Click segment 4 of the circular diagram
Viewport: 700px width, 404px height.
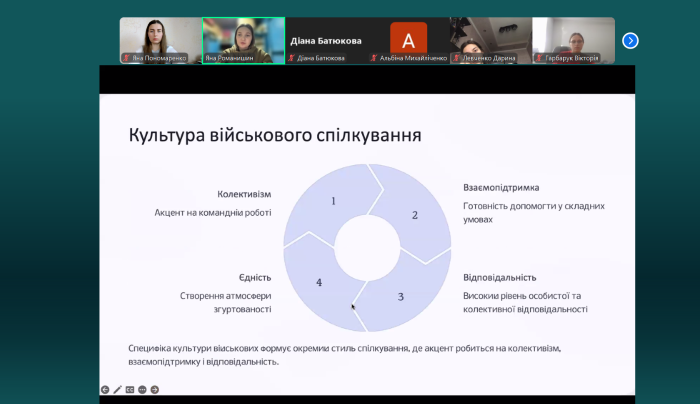[x=318, y=283]
